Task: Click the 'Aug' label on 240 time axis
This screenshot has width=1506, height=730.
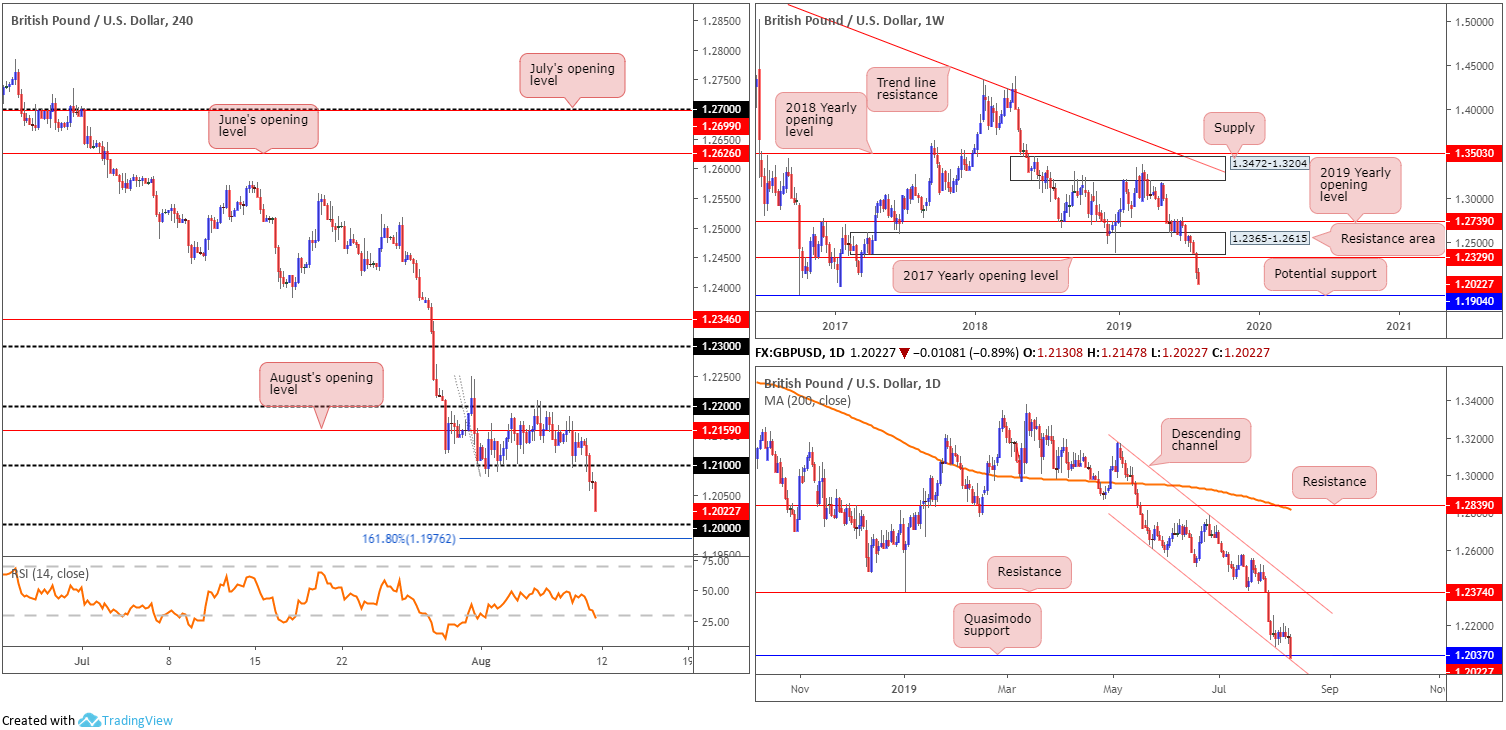Action: point(482,661)
